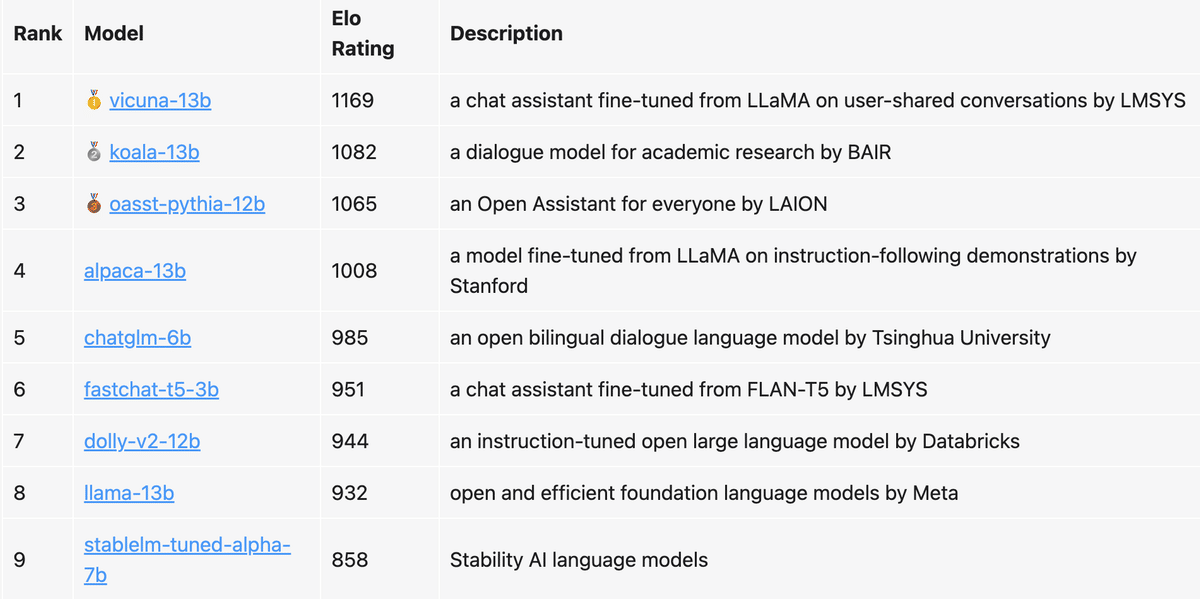Click the gold medal icon beside vicuna-13b

point(92,100)
